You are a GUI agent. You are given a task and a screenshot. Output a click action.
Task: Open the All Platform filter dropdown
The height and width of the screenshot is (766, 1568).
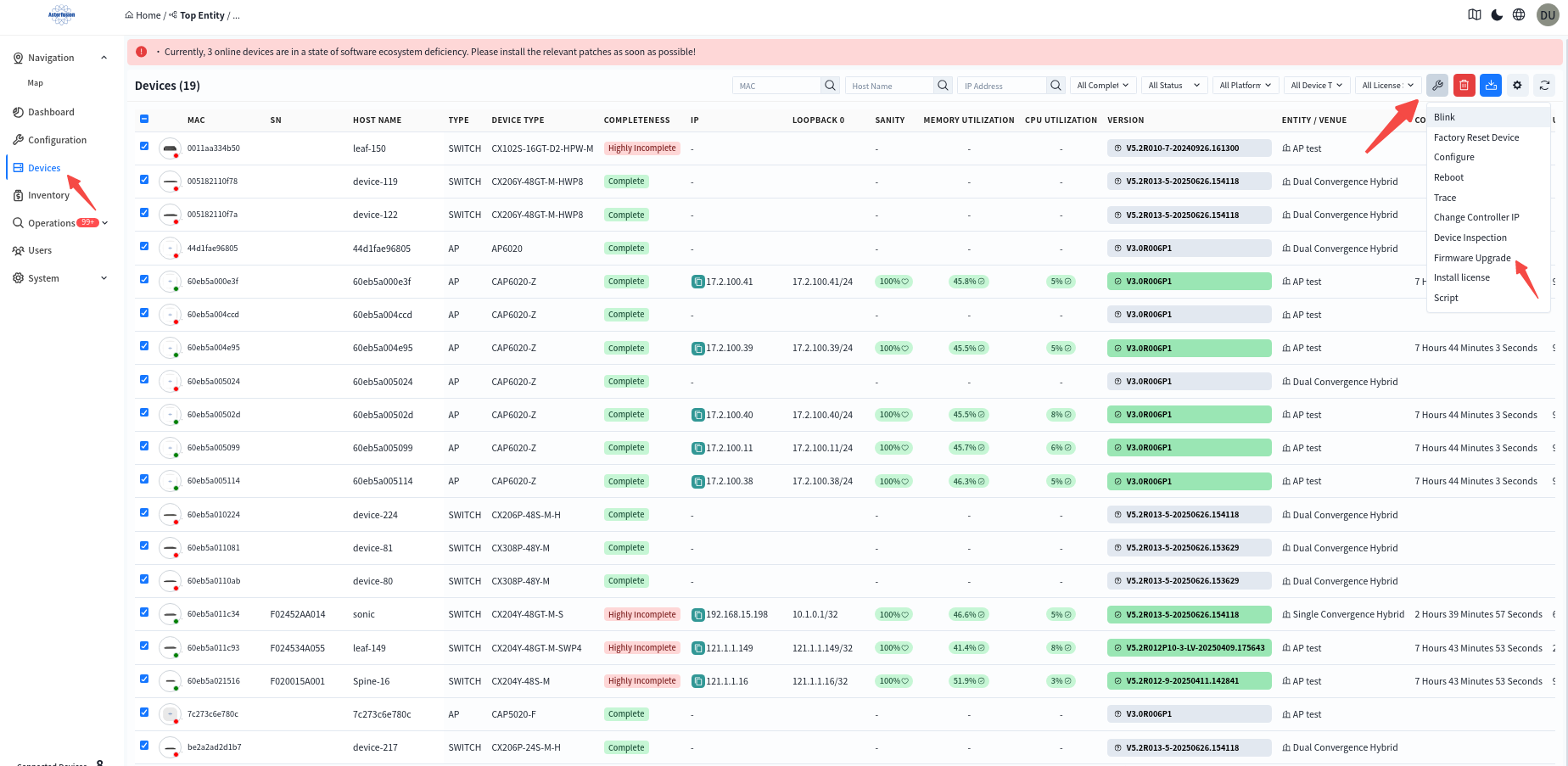coord(1245,85)
